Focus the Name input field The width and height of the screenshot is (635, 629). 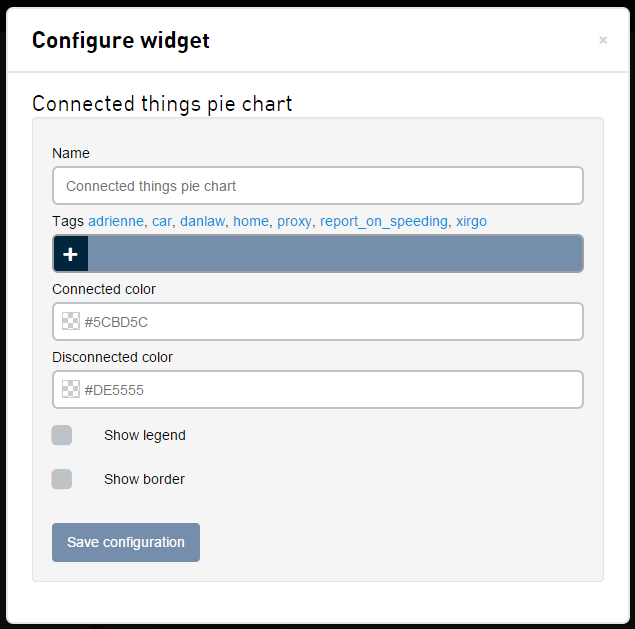[317, 186]
